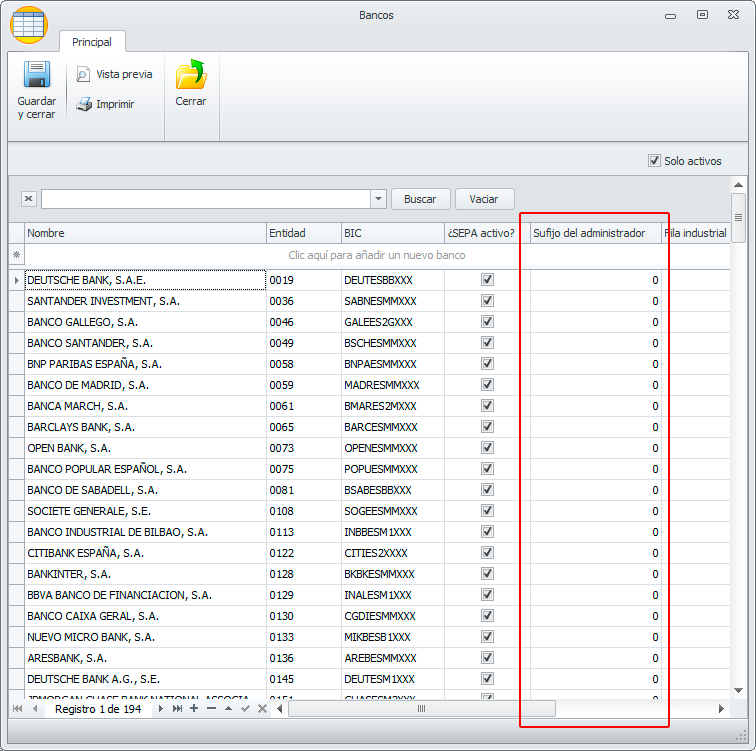Uncheck SEPA activo for DEUTSCHE BANK, S.A.E.
This screenshot has height=751, width=756.
(487, 280)
